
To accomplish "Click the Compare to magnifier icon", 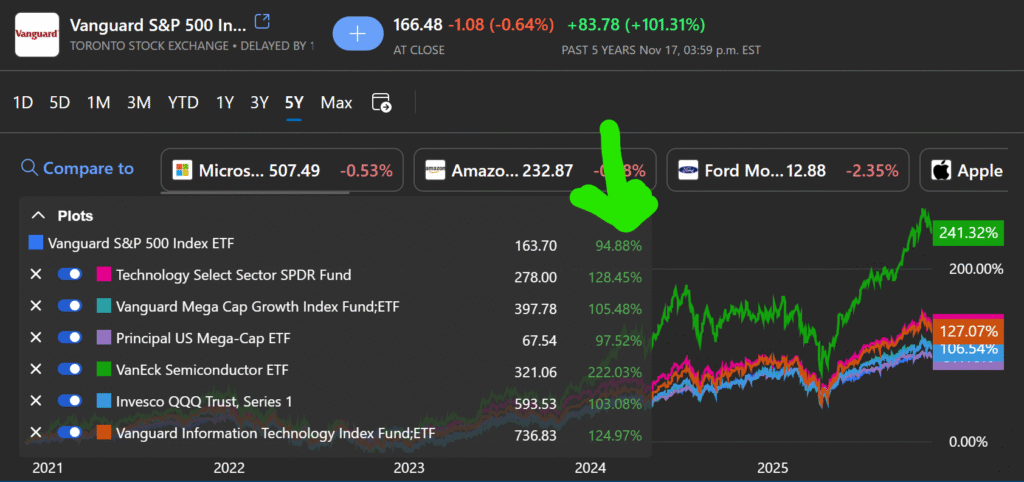I will click(29, 168).
